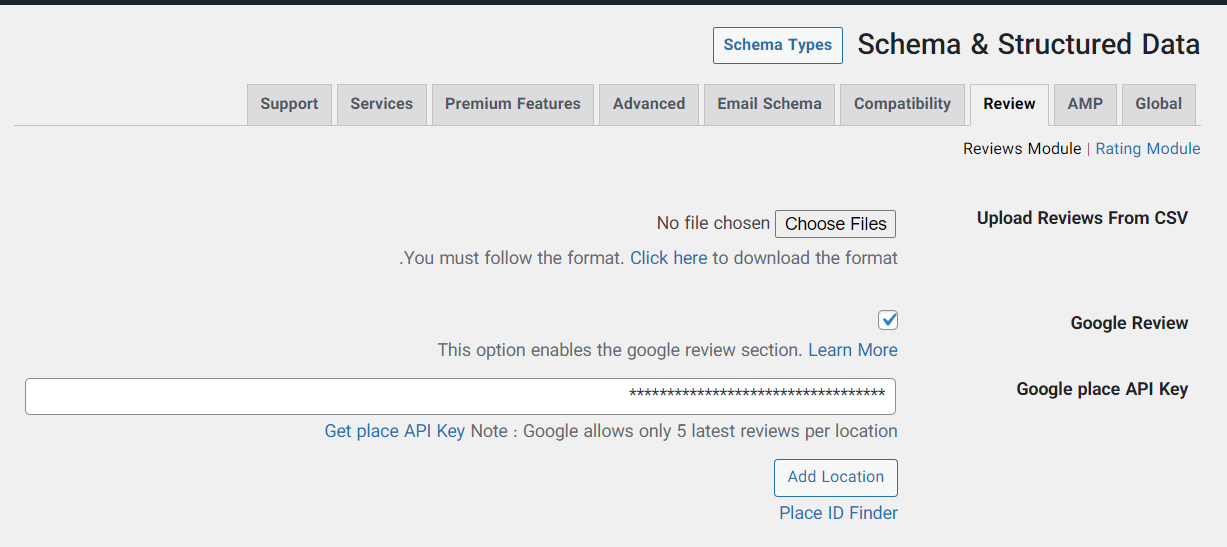
Task: Click the Add Location button
Action: pyautogui.click(x=835, y=477)
